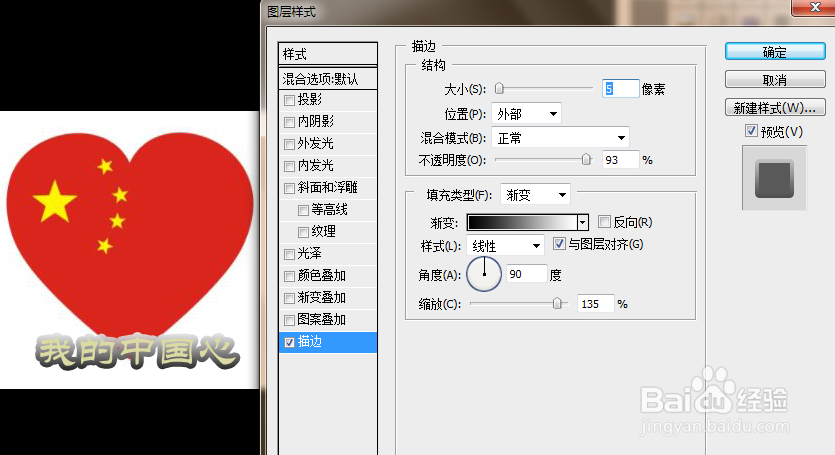Check the 等高线 contour sub-option

pos(303,210)
